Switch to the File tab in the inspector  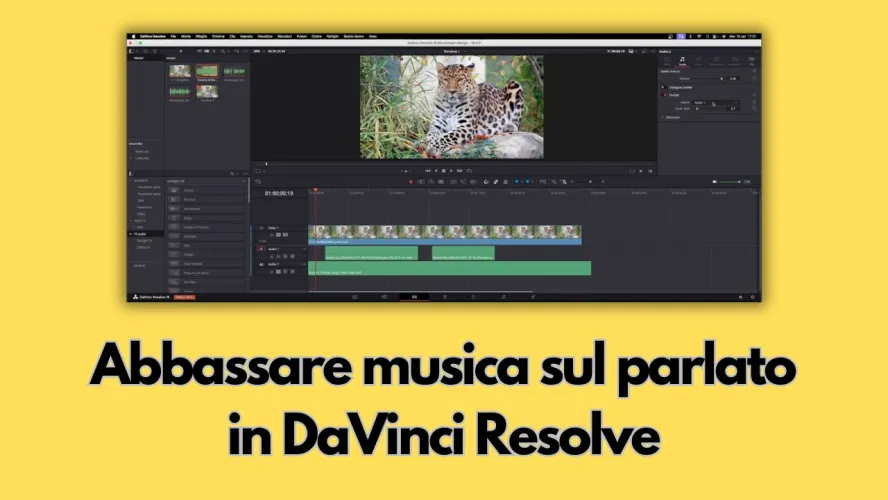(752, 61)
